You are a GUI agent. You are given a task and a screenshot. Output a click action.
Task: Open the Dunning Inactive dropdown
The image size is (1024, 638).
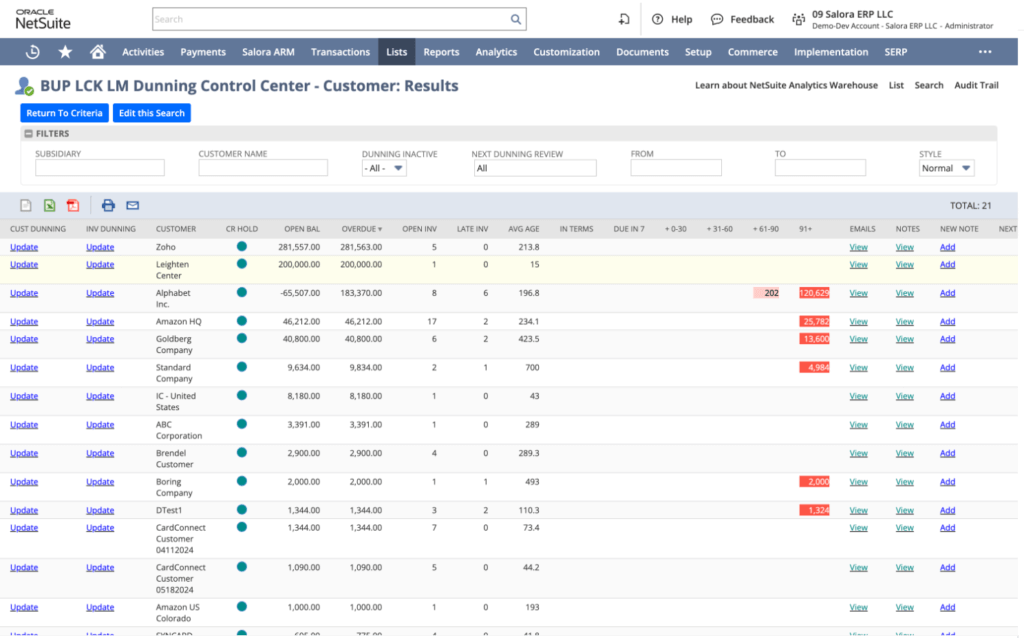384,169
